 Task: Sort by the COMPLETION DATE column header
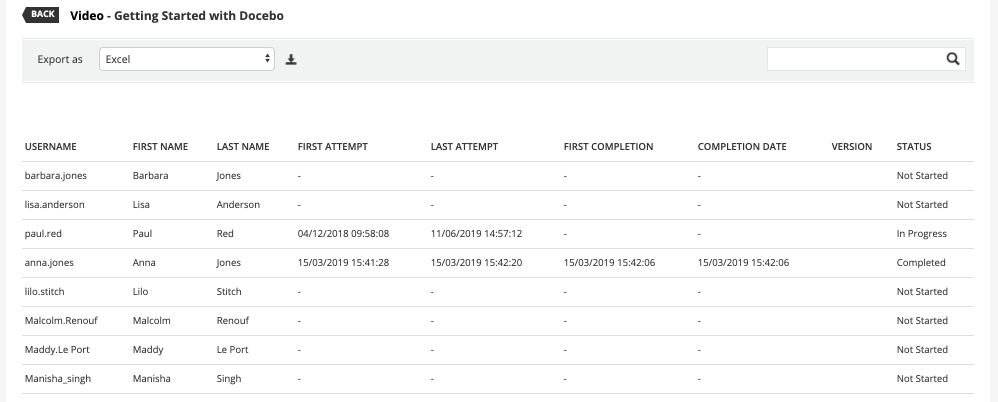742,147
